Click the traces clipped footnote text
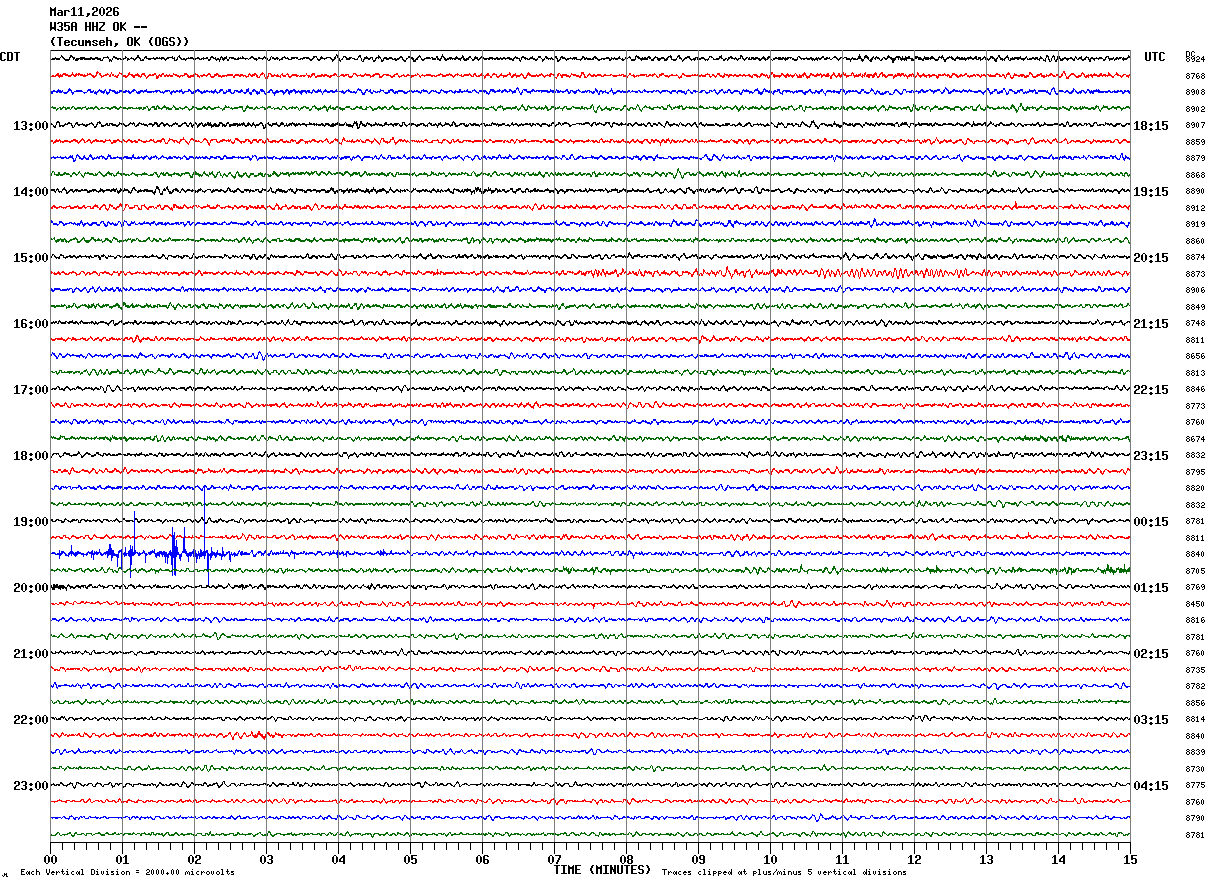 (784, 872)
